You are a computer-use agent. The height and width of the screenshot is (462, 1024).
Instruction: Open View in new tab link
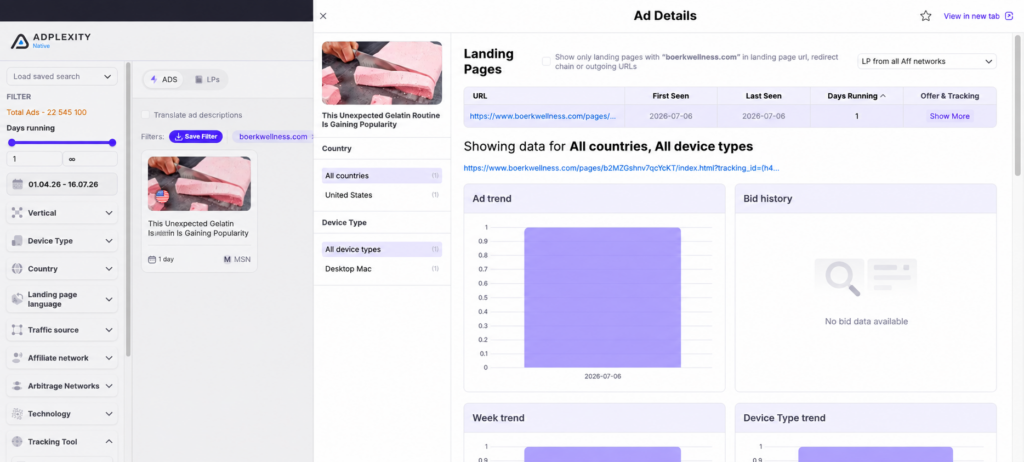click(978, 16)
